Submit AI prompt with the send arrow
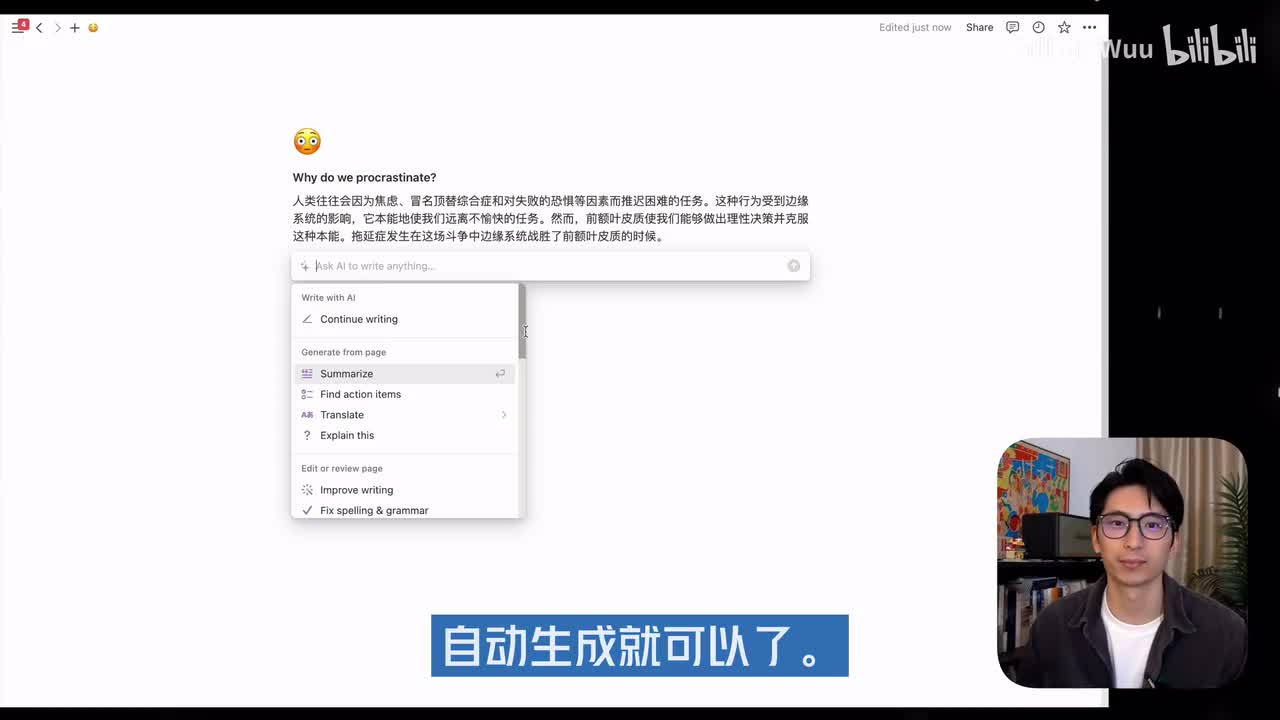This screenshot has height=720, width=1280. pos(793,266)
